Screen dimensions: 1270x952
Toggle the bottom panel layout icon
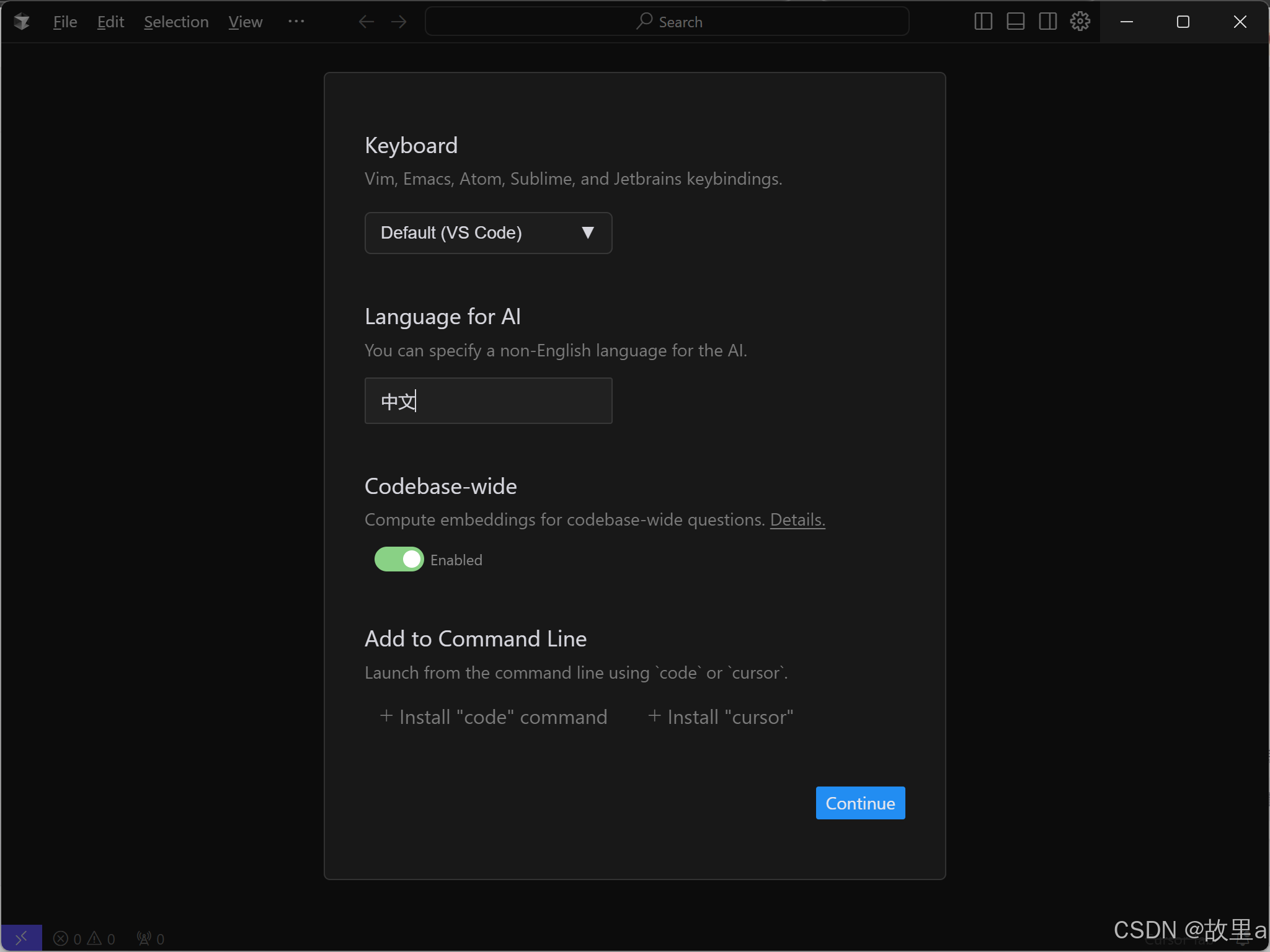tap(1015, 22)
